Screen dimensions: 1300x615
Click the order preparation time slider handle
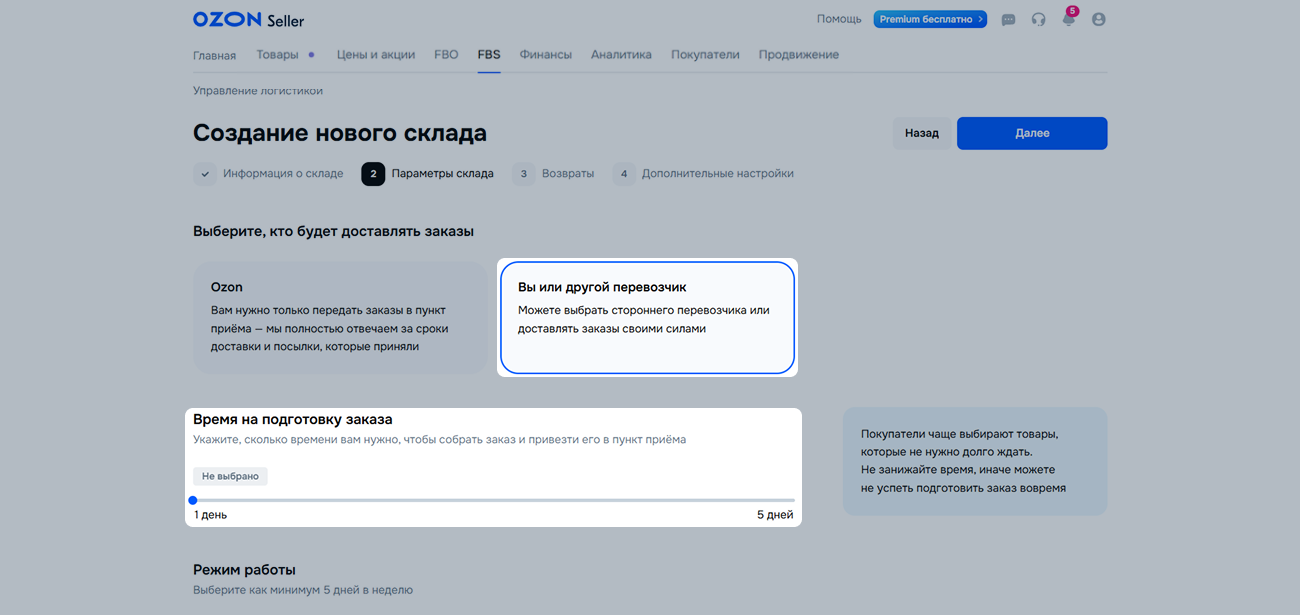193,500
